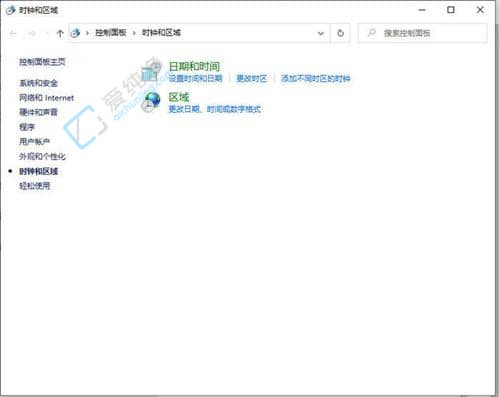Go to 控制面板主页 in sidebar

tap(42, 62)
